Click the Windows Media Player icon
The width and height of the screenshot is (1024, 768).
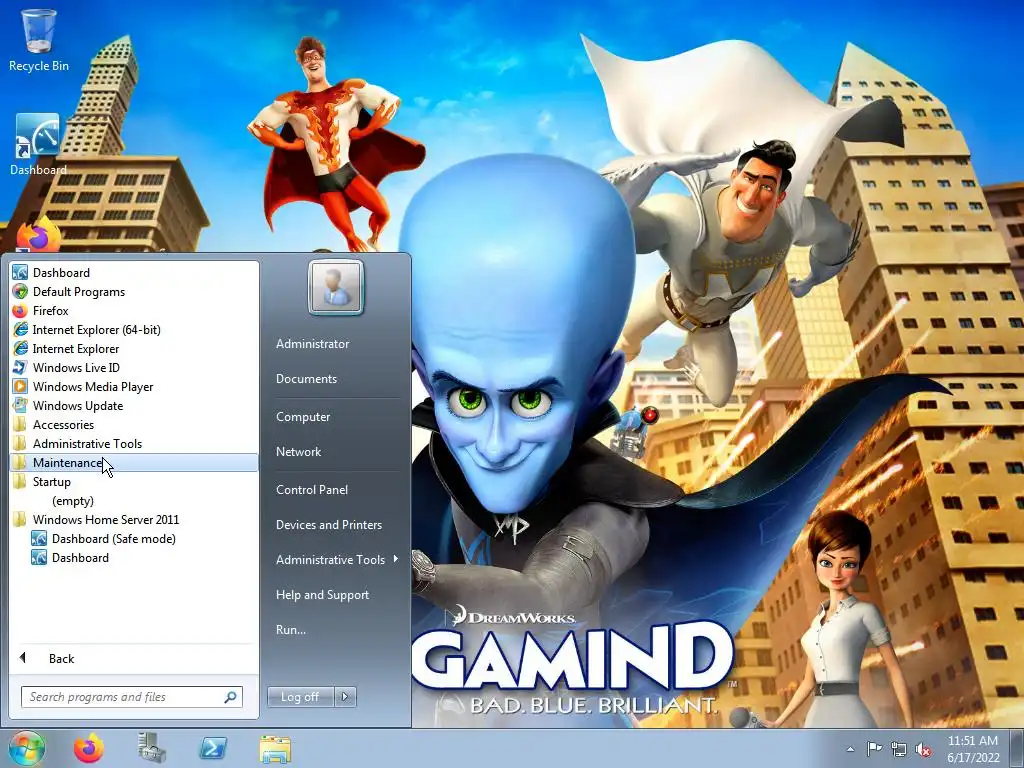click(20, 386)
